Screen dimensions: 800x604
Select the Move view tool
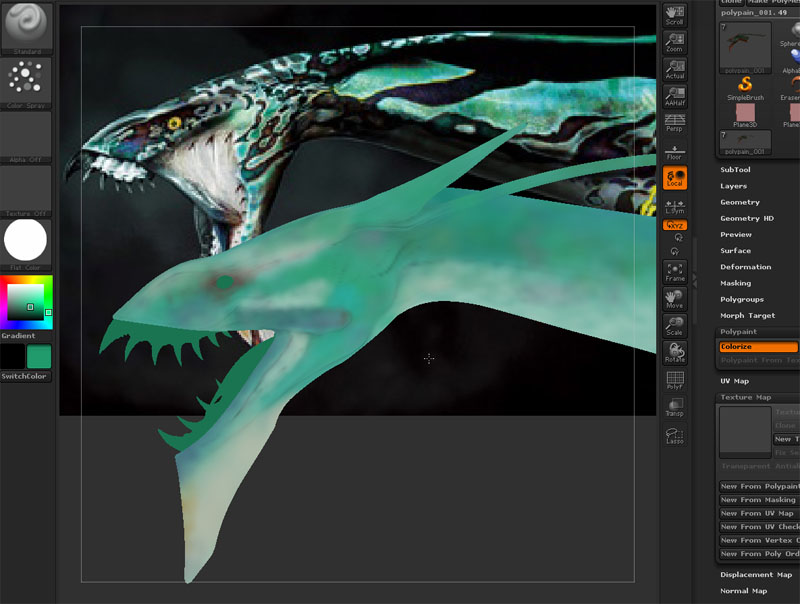click(674, 299)
